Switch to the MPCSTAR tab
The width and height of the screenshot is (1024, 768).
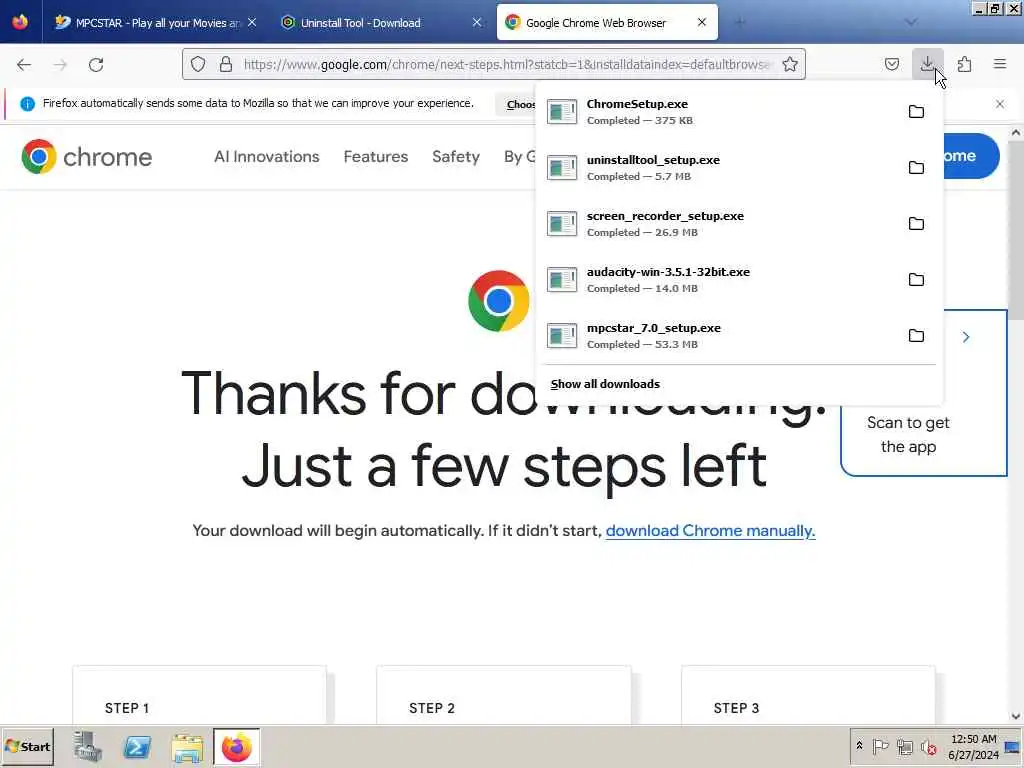click(x=155, y=23)
